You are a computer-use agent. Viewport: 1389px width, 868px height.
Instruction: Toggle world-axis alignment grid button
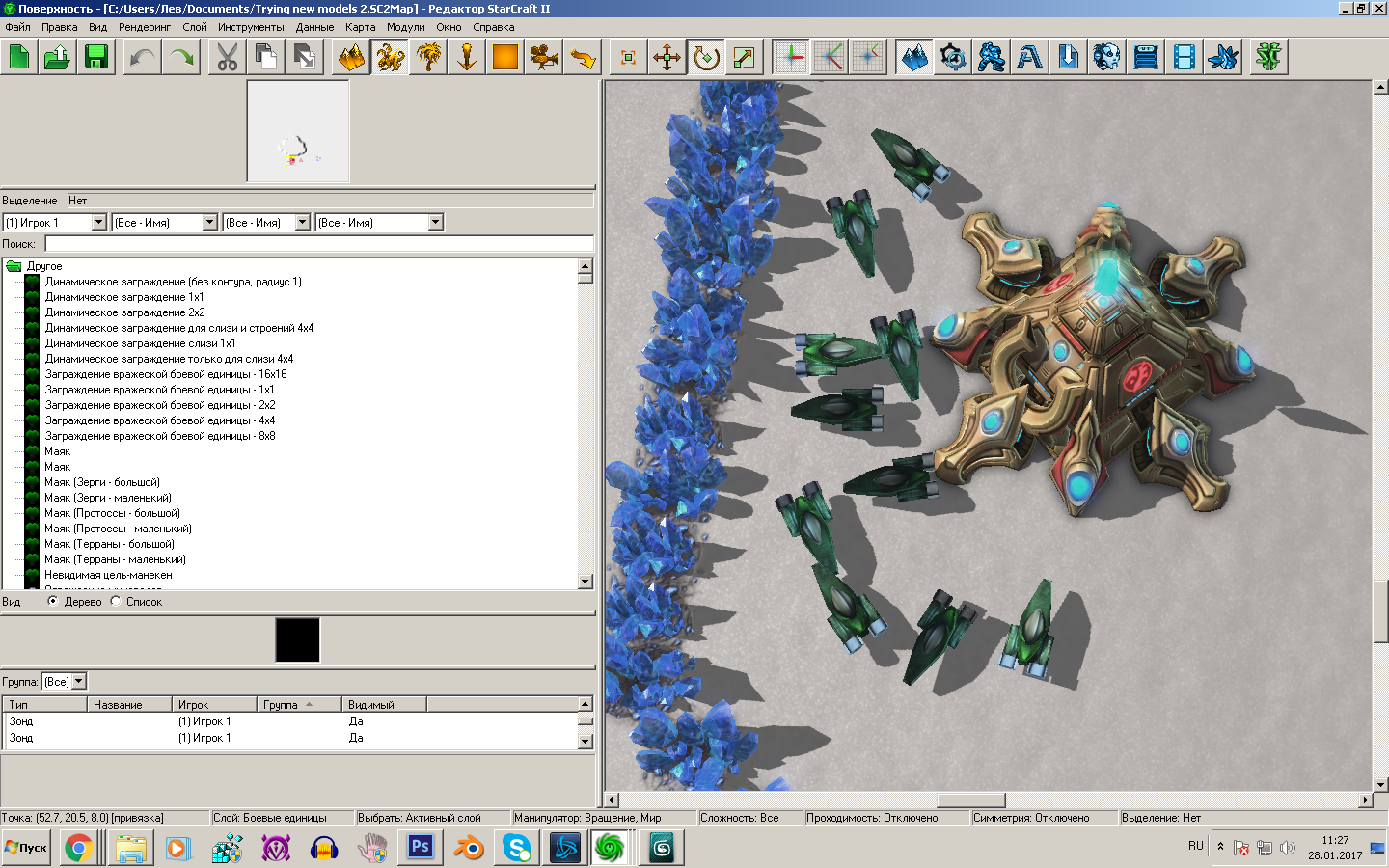(791, 57)
